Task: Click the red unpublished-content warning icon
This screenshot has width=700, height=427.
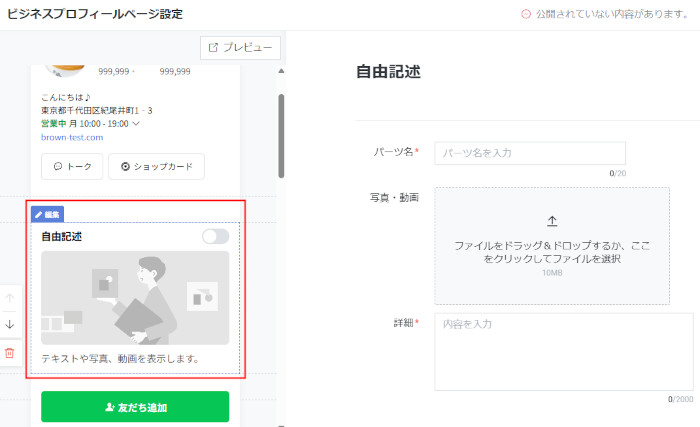Action: coord(526,14)
